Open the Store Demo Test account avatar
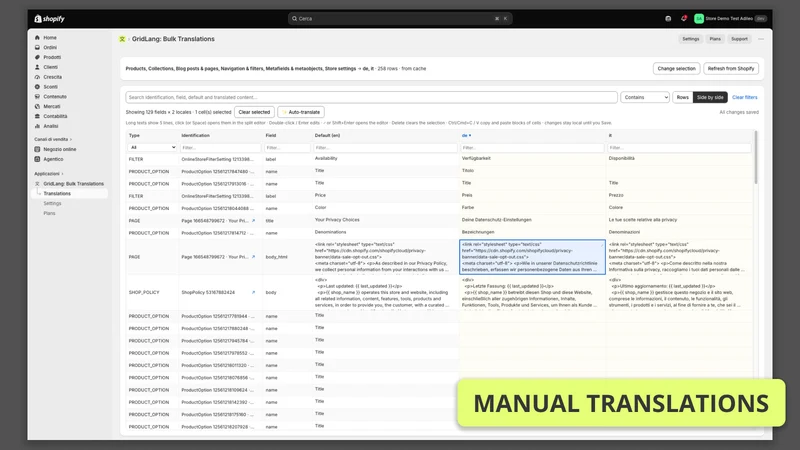Screen dimensions: 800x450 [699, 19]
